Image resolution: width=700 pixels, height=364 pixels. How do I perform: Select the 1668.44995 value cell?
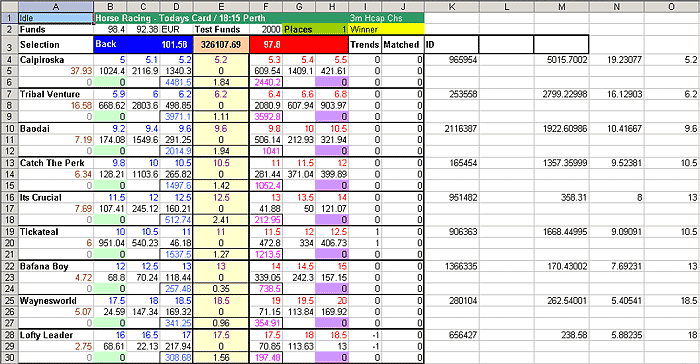point(562,232)
